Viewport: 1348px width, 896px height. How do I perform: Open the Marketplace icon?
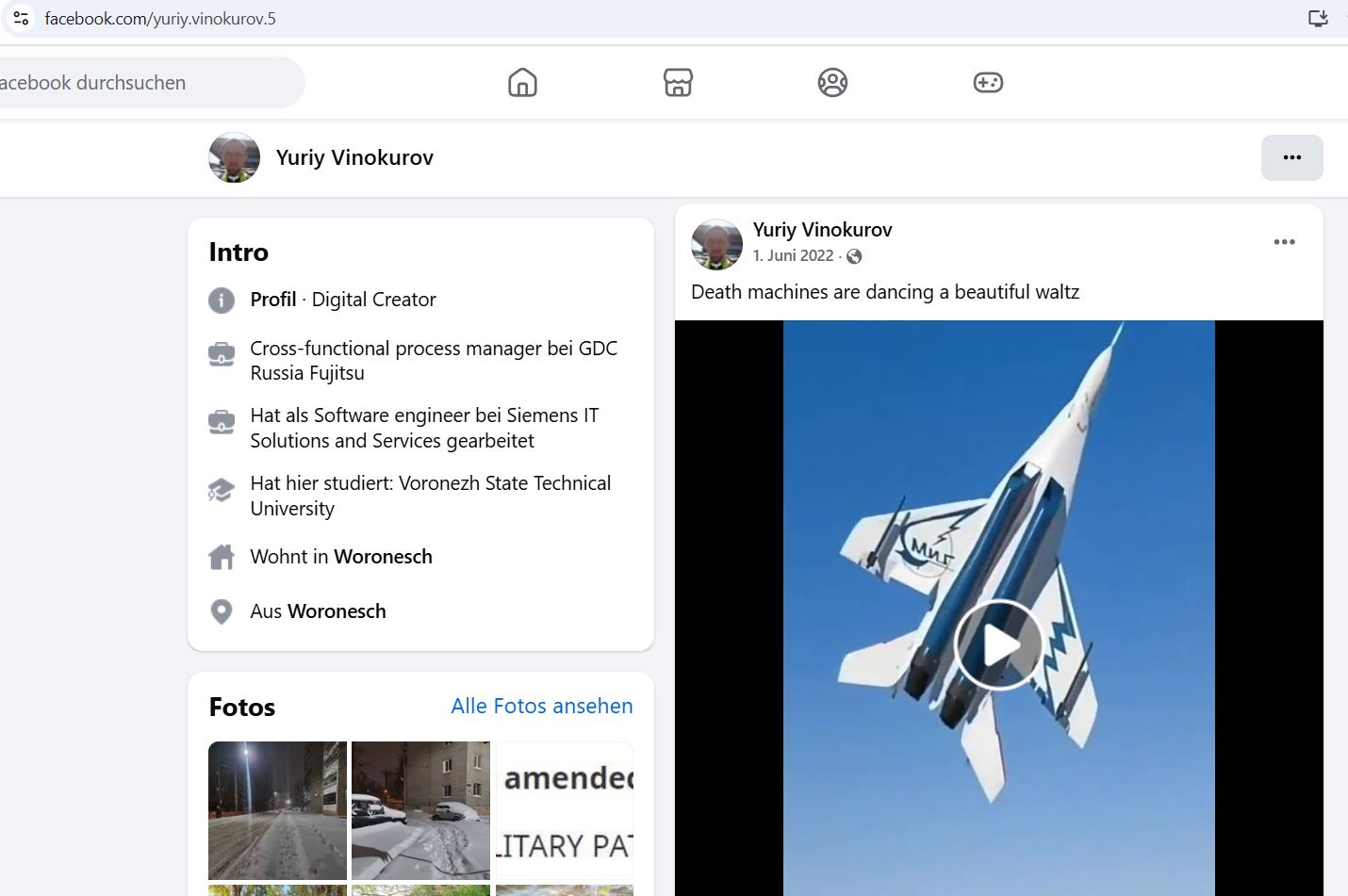pyautogui.click(x=678, y=83)
